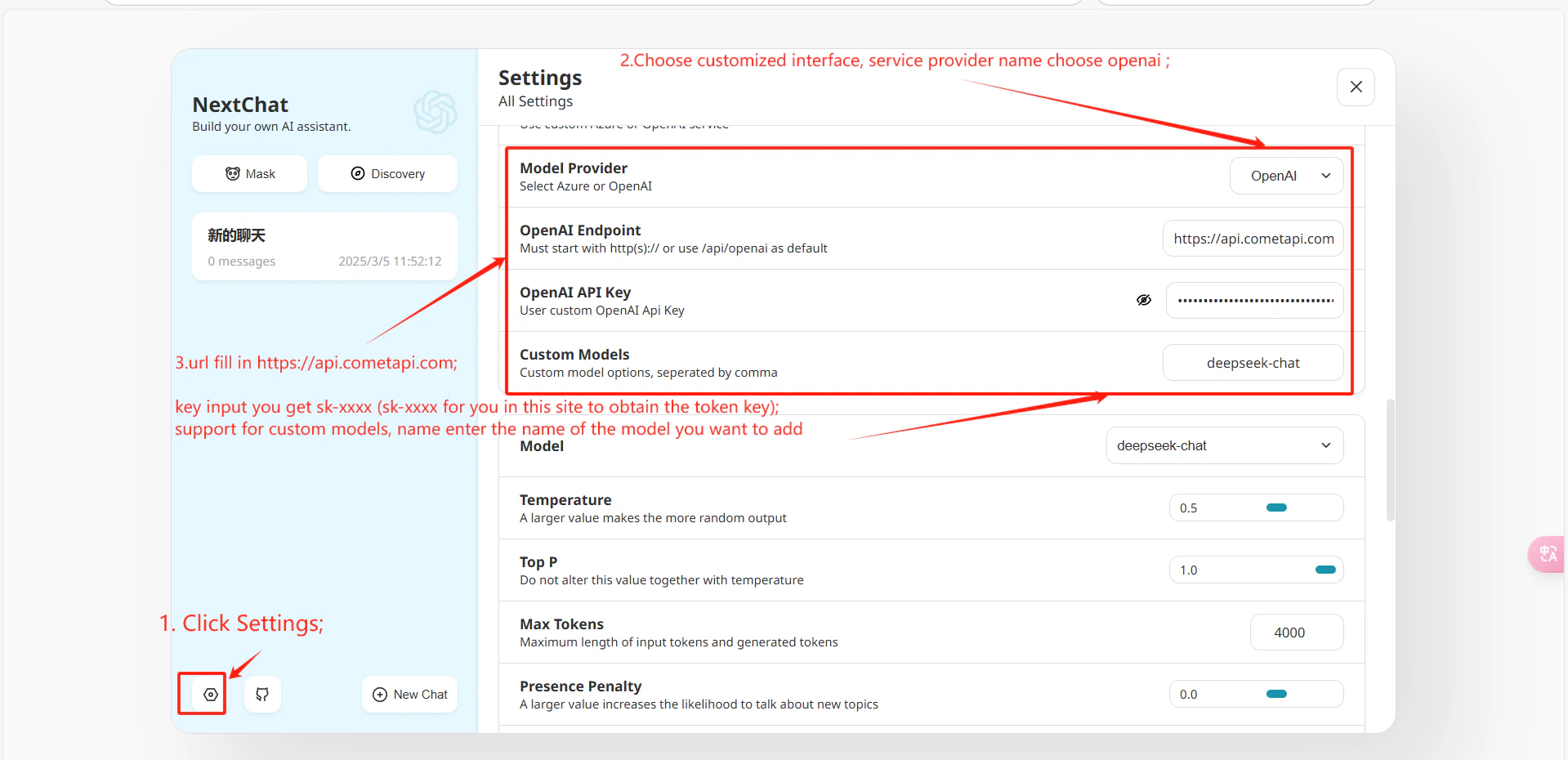Viewport: 1568px width, 760px height.
Task: Click the 'Max Tokens' label
Action: (x=561, y=624)
